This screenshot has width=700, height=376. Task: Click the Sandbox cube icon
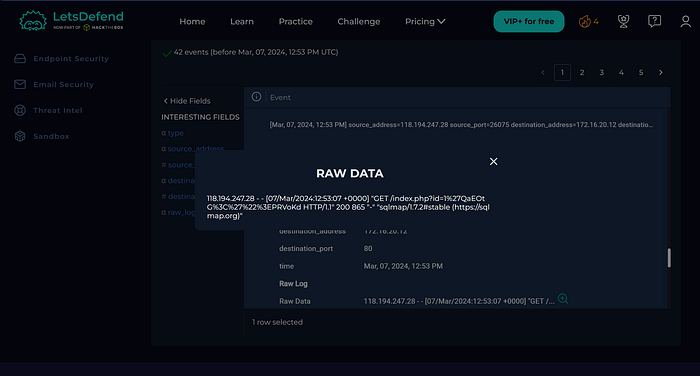20,136
